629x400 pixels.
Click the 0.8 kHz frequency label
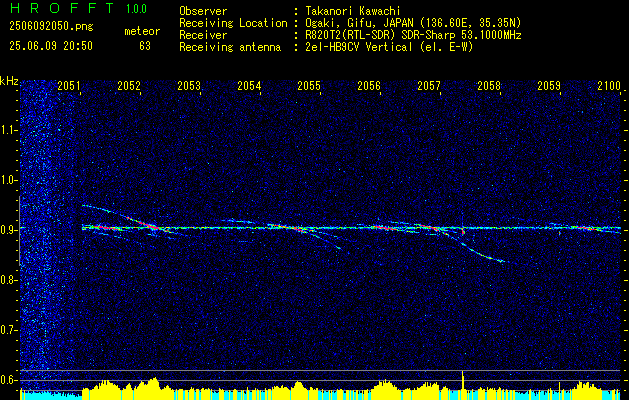(x=9, y=280)
